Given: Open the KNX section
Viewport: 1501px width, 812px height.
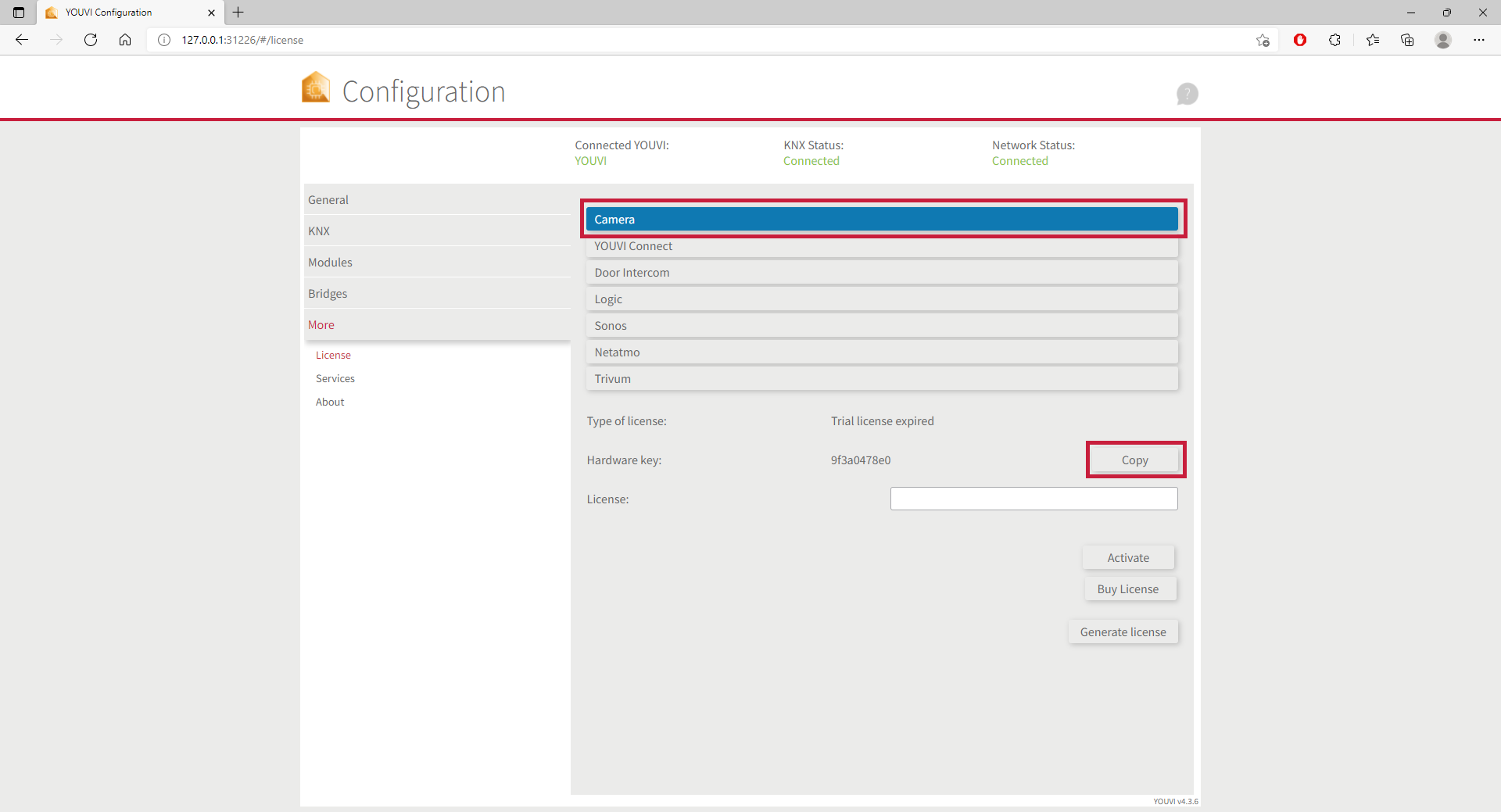Looking at the screenshot, I should 438,231.
